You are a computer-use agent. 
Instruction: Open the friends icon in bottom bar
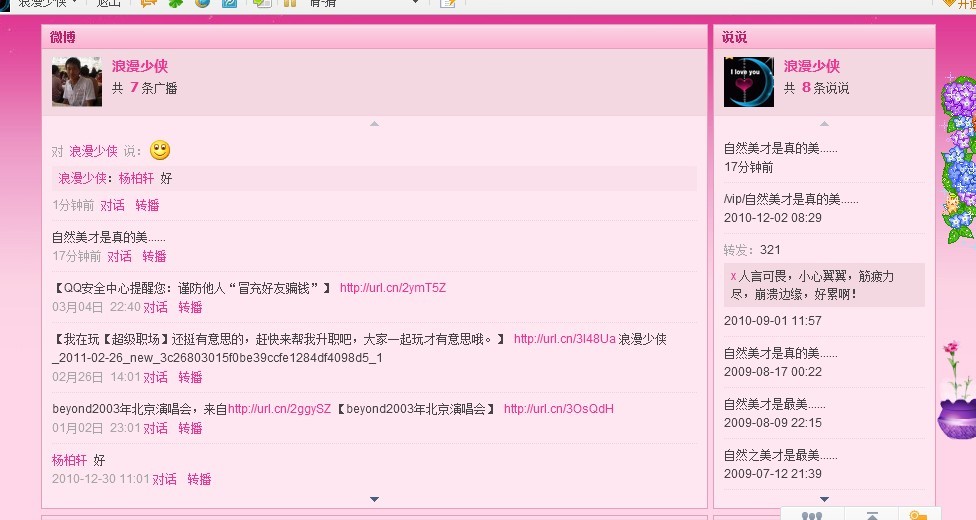tap(812, 516)
